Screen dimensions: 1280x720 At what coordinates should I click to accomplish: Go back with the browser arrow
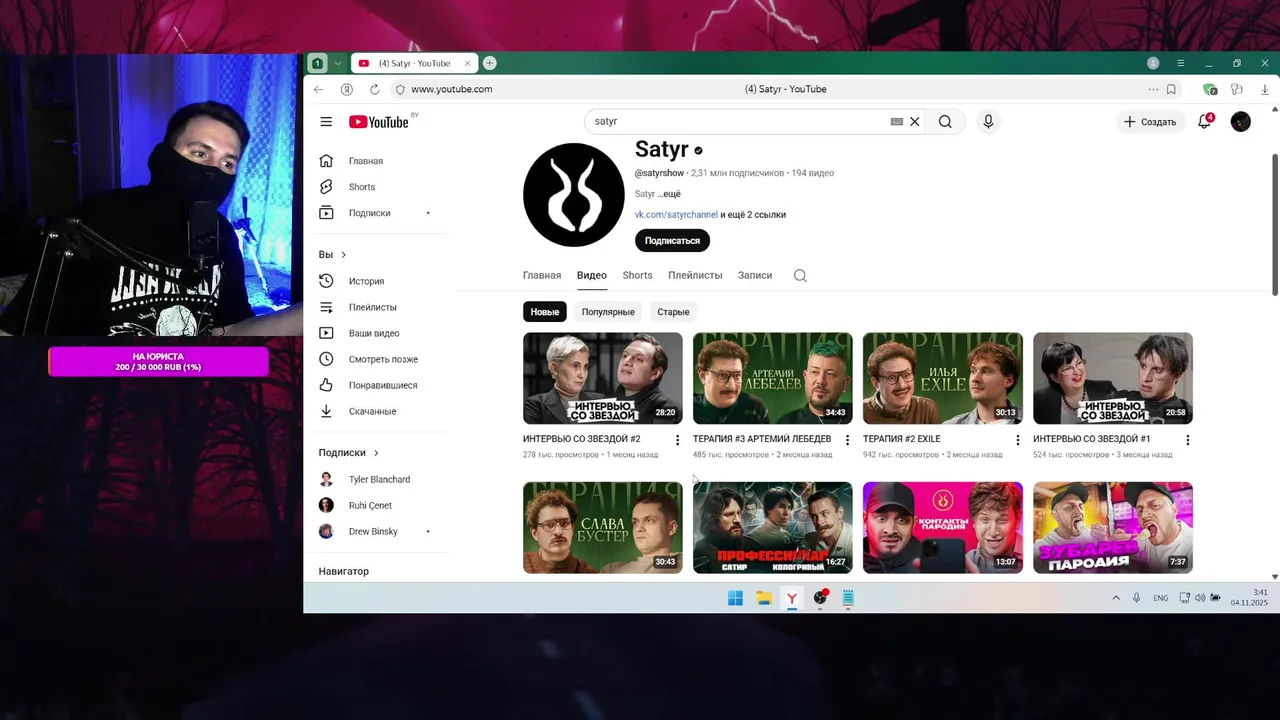coord(319,89)
